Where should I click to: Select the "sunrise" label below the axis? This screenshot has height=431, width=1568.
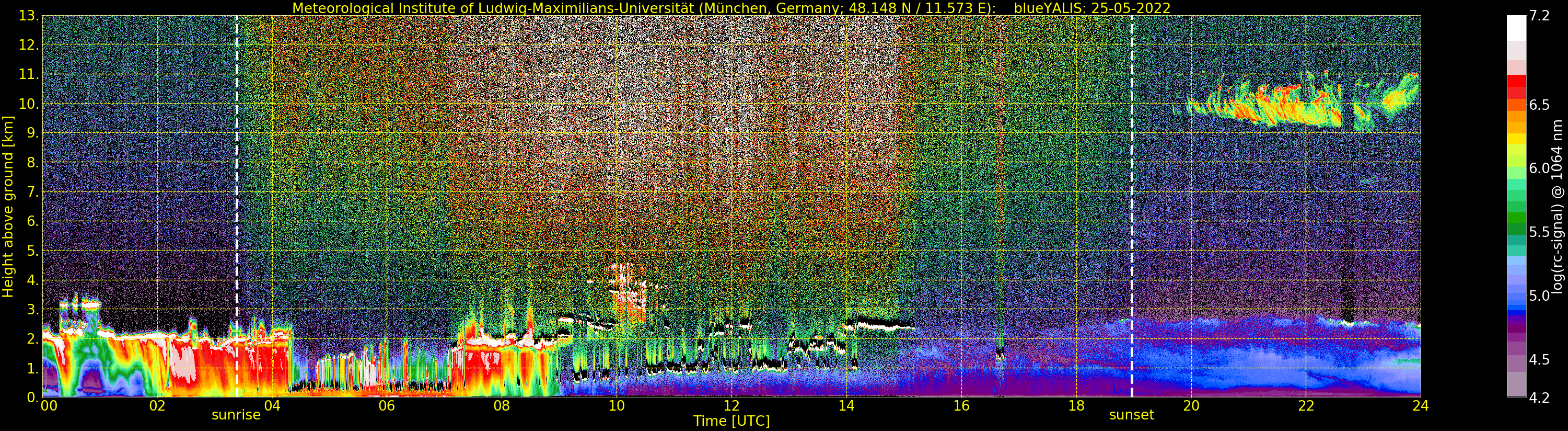pos(236,415)
